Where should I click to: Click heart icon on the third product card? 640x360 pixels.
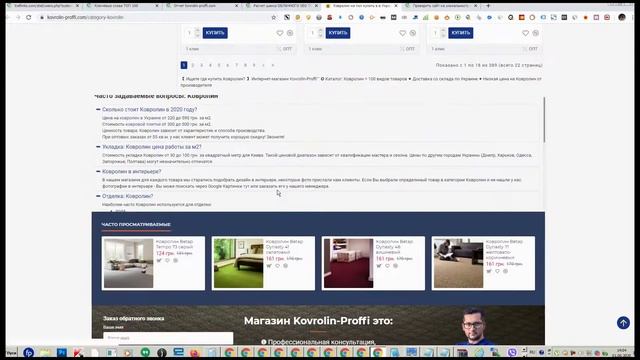pyautogui.click(x=525, y=33)
